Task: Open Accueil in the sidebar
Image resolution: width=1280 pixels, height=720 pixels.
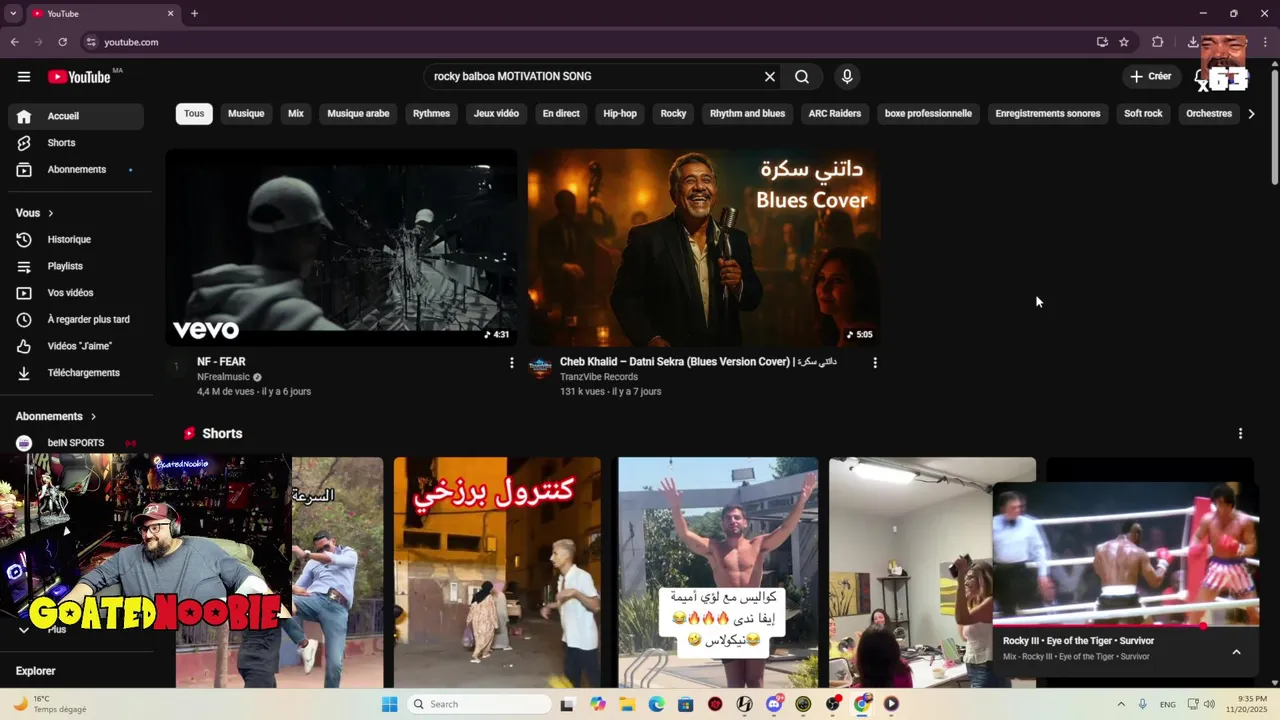Action: 76,116
